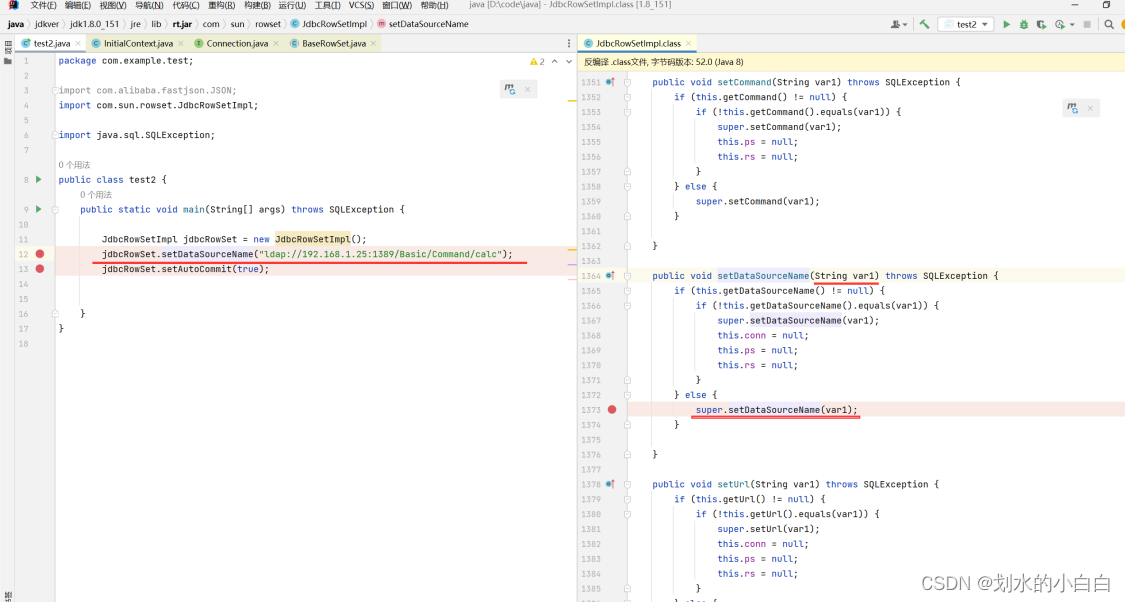Collapse main method fold at line 9
The image size is (1125, 602).
click(55, 210)
